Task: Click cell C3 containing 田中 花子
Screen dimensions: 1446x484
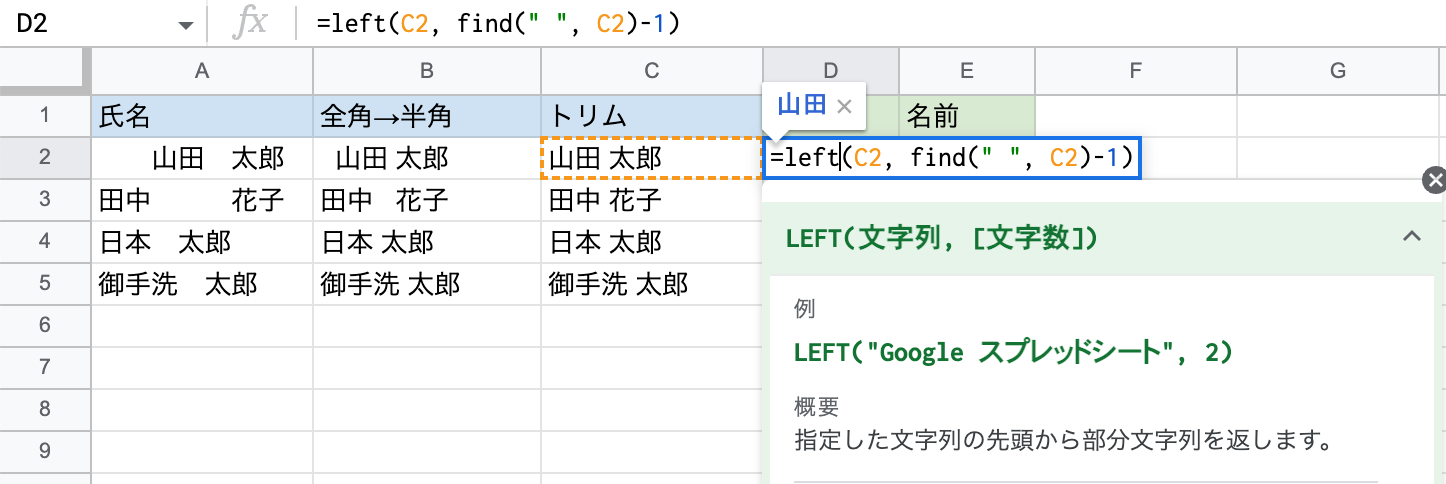Action: [651, 200]
